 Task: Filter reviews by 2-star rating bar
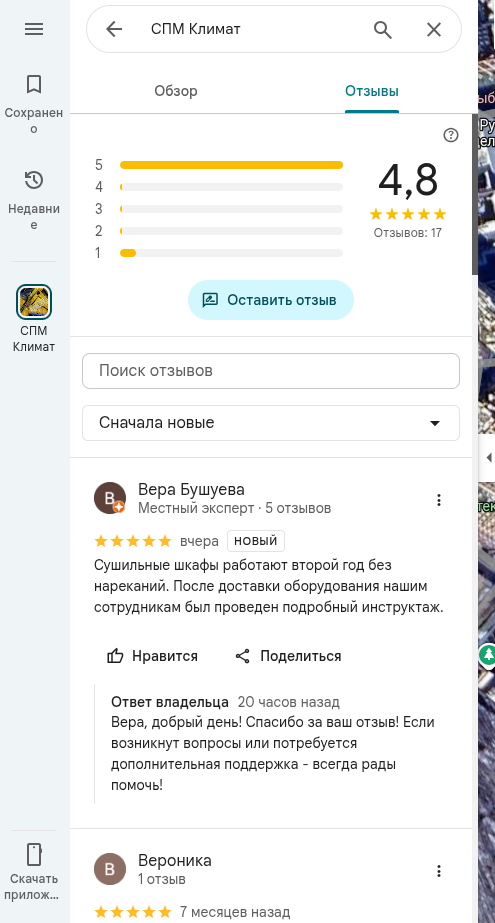coord(218,231)
